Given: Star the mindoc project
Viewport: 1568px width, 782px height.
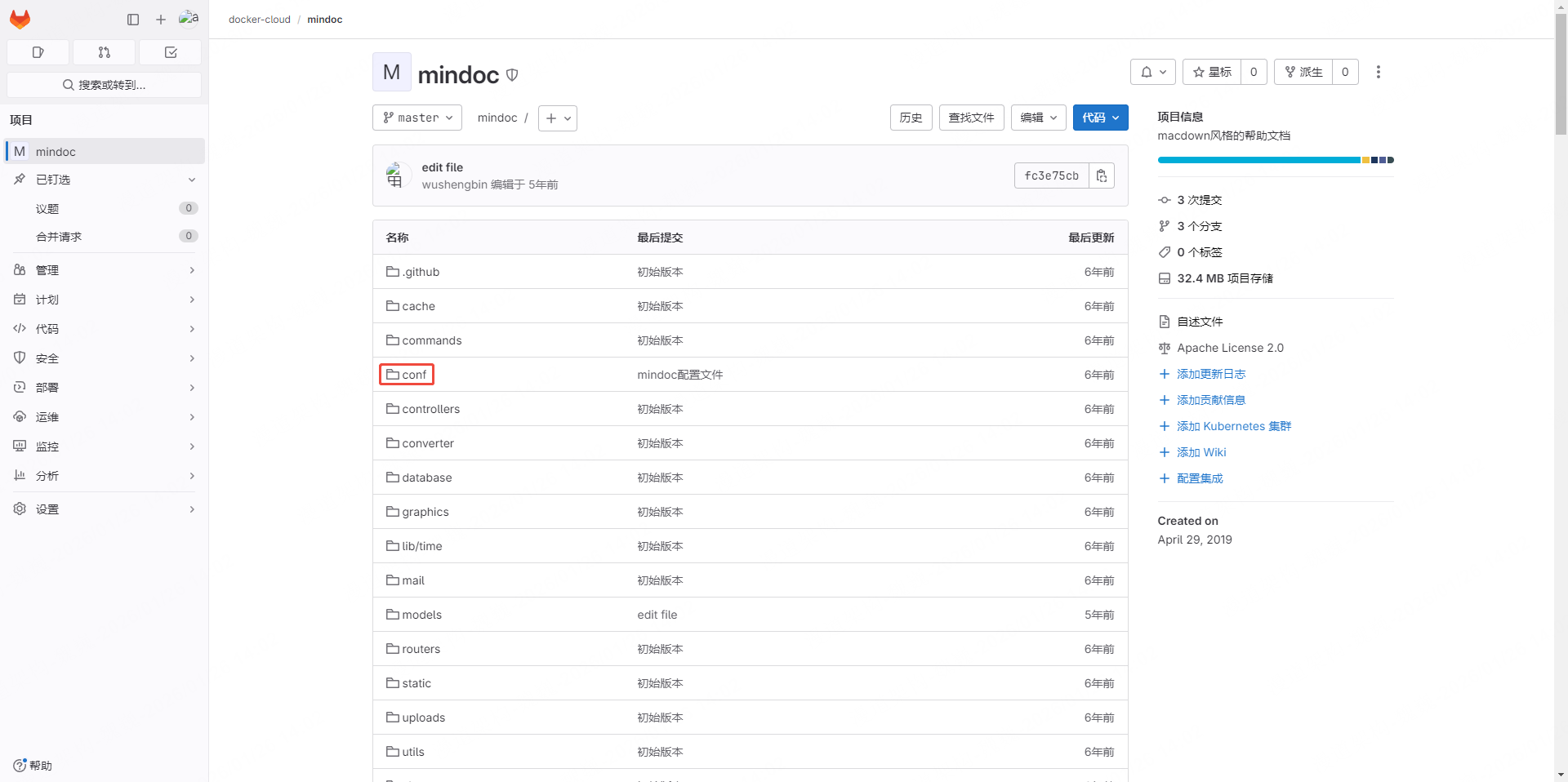Looking at the screenshot, I should (x=1212, y=72).
